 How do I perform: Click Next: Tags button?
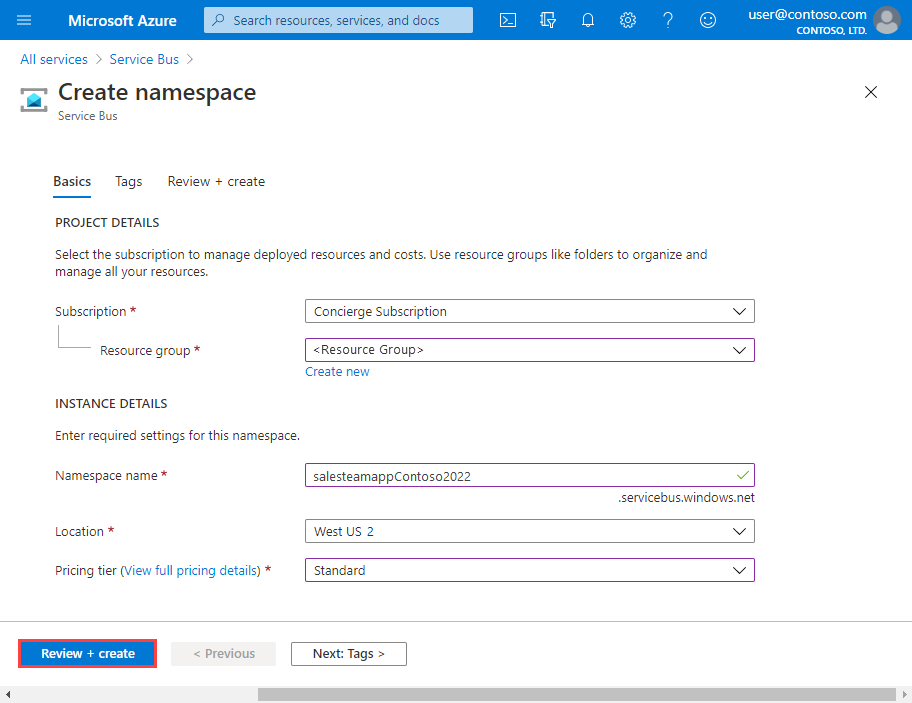click(349, 654)
